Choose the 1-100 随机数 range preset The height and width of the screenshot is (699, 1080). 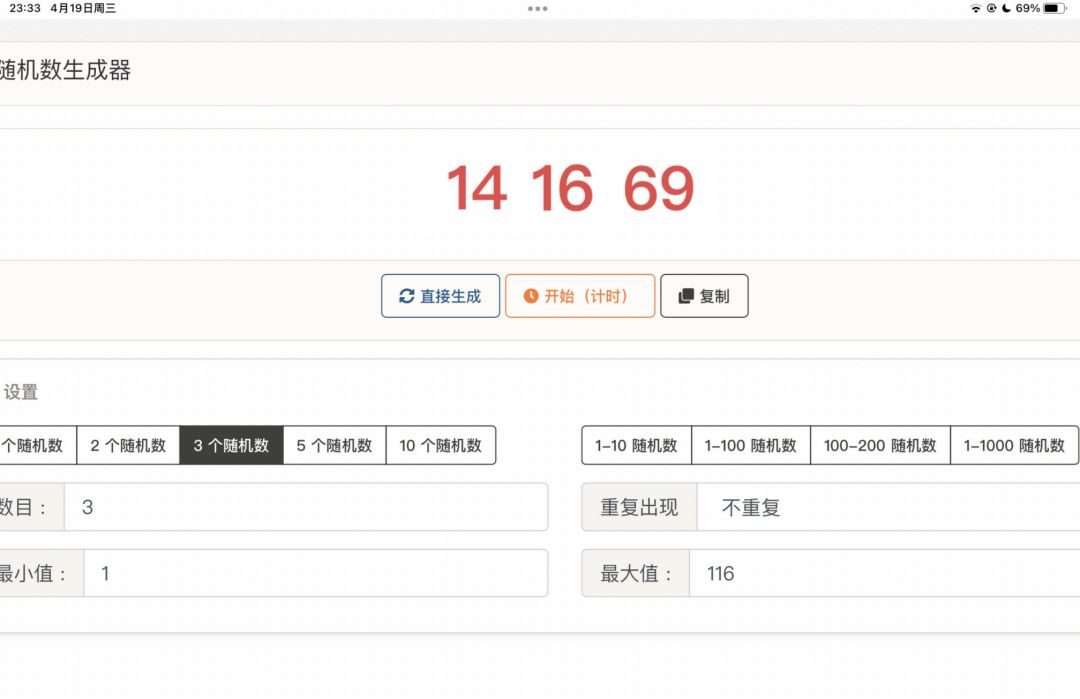pyautogui.click(x=751, y=446)
